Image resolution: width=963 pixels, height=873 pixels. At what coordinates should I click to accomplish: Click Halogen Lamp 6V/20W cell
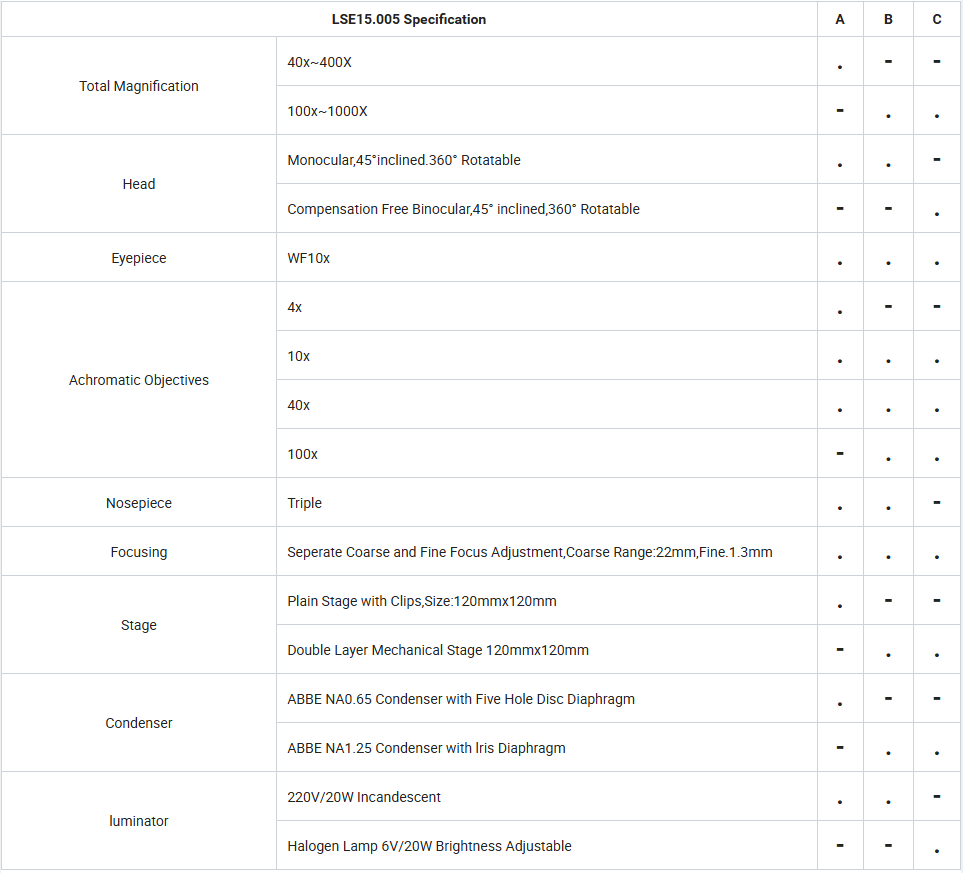[547, 846]
